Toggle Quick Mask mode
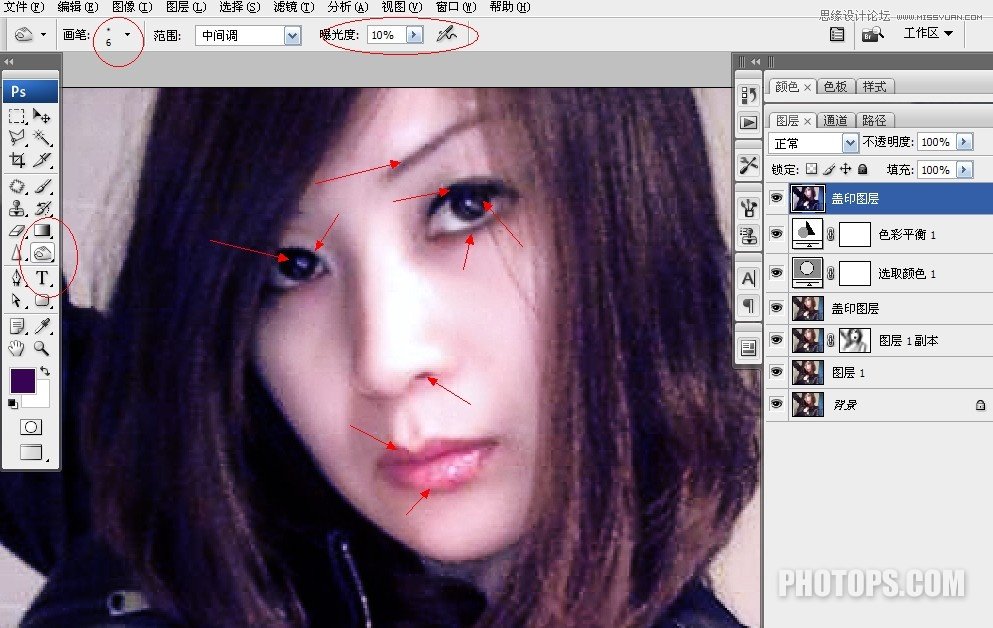Screen dimensions: 993x628 (30, 427)
